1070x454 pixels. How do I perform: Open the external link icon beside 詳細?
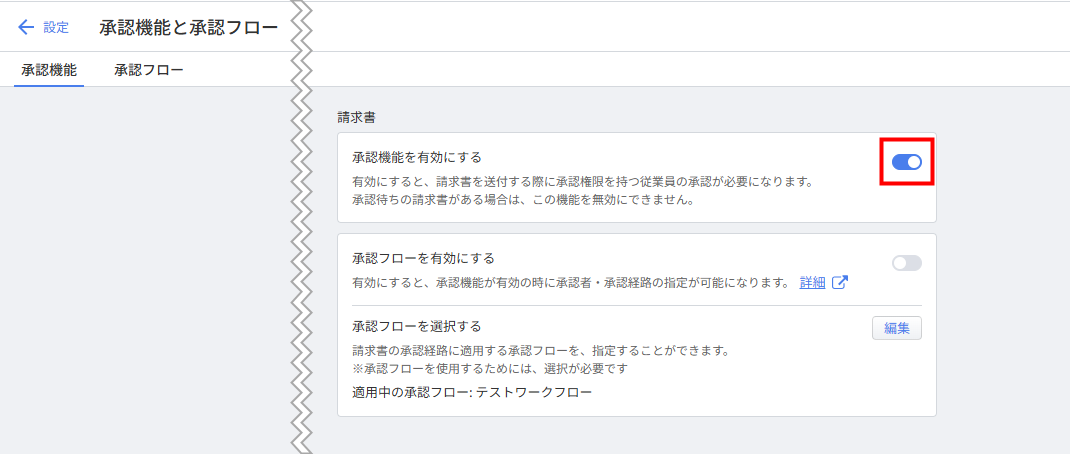[x=840, y=282]
